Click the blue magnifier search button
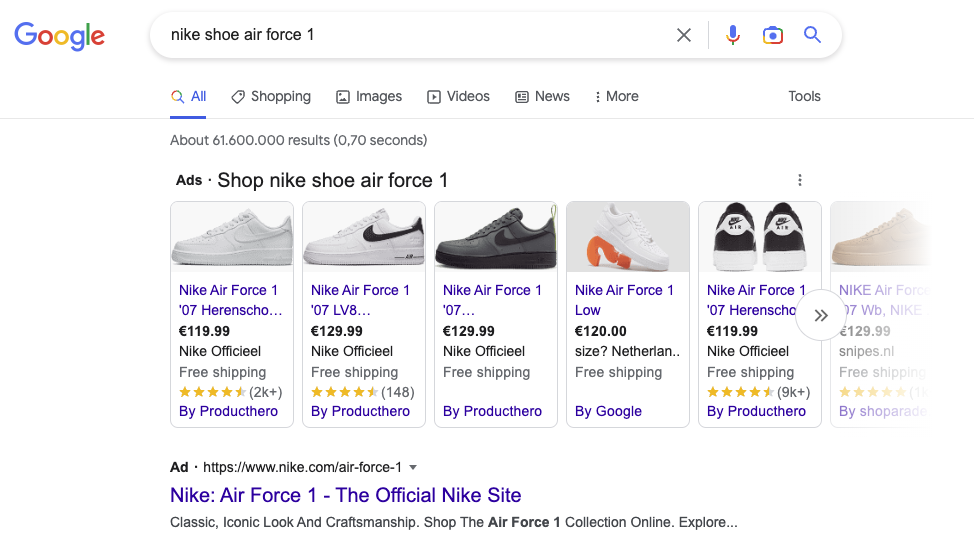 coord(812,35)
